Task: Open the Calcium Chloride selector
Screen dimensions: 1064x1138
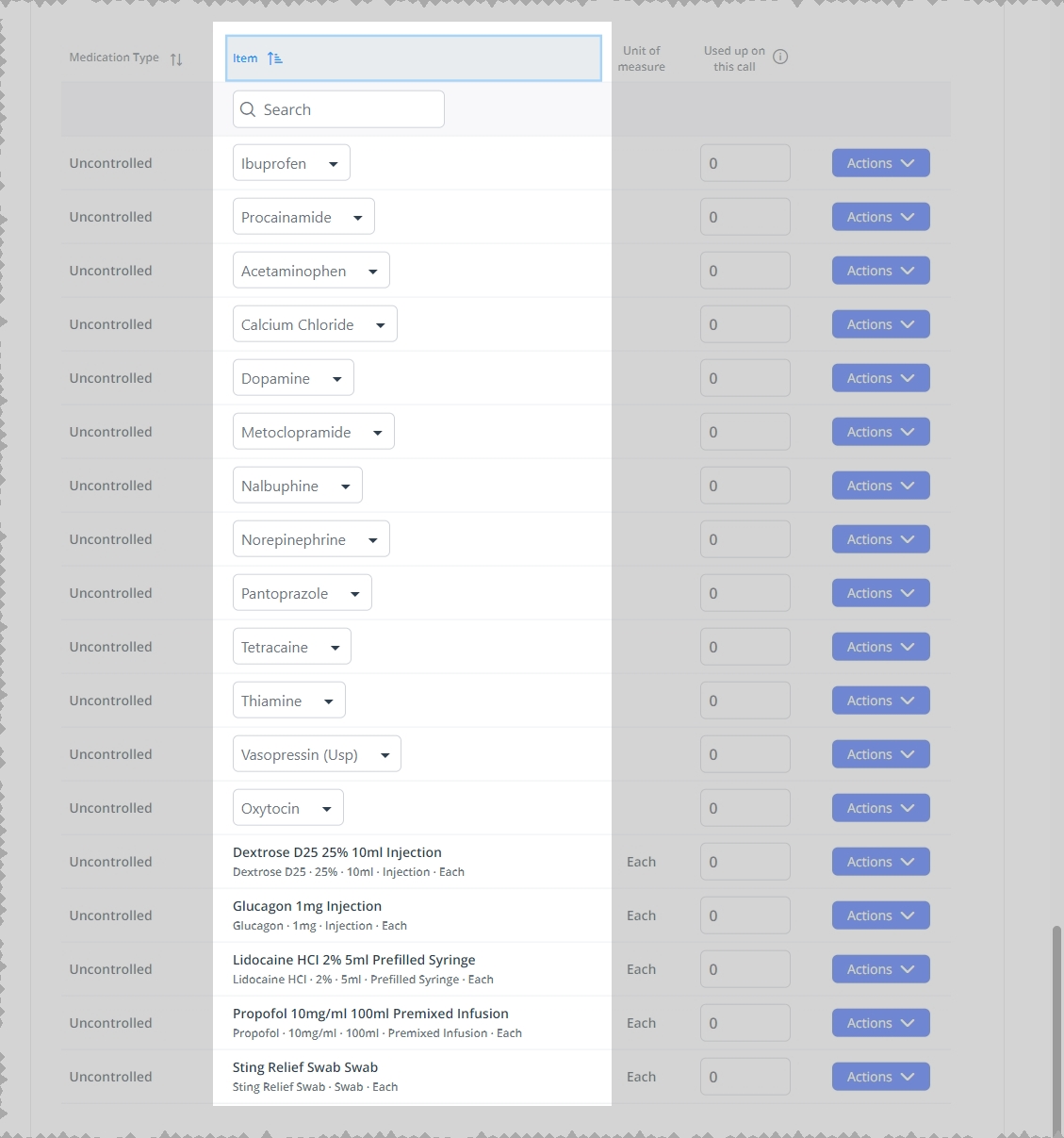Action: tap(315, 324)
